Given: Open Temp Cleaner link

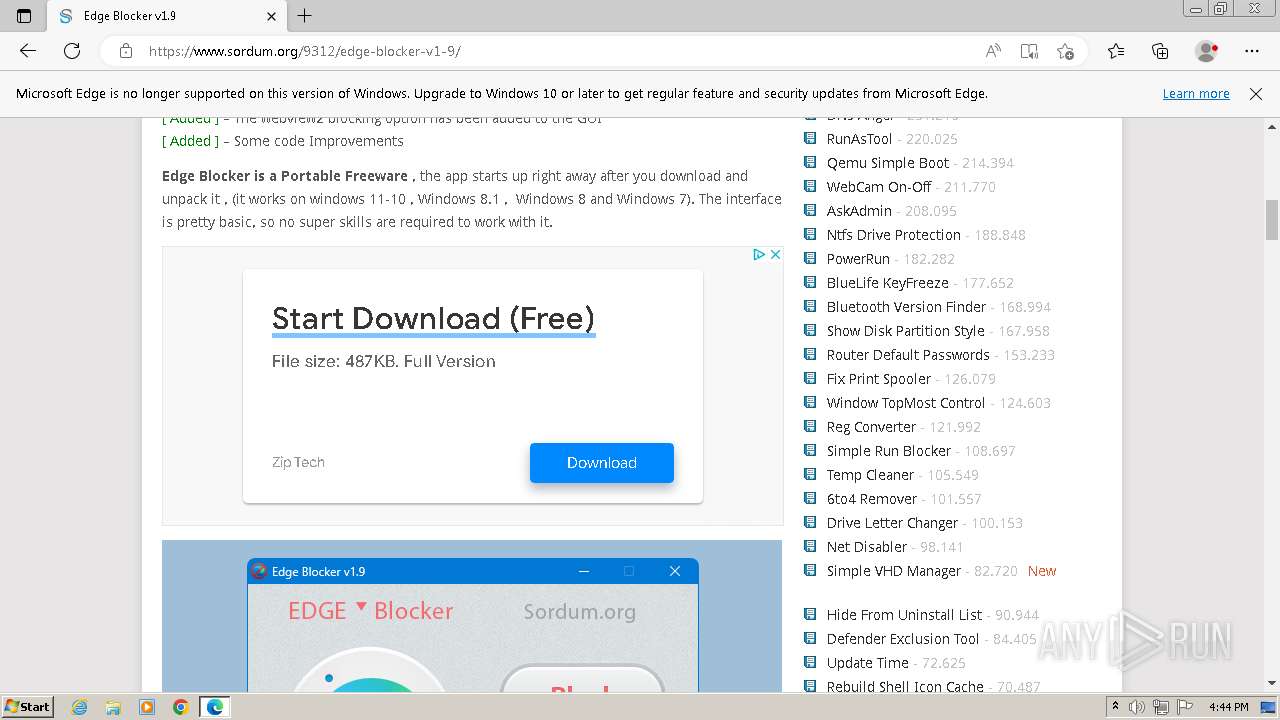Looking at the screenshot, I should [x=870, y=475].
